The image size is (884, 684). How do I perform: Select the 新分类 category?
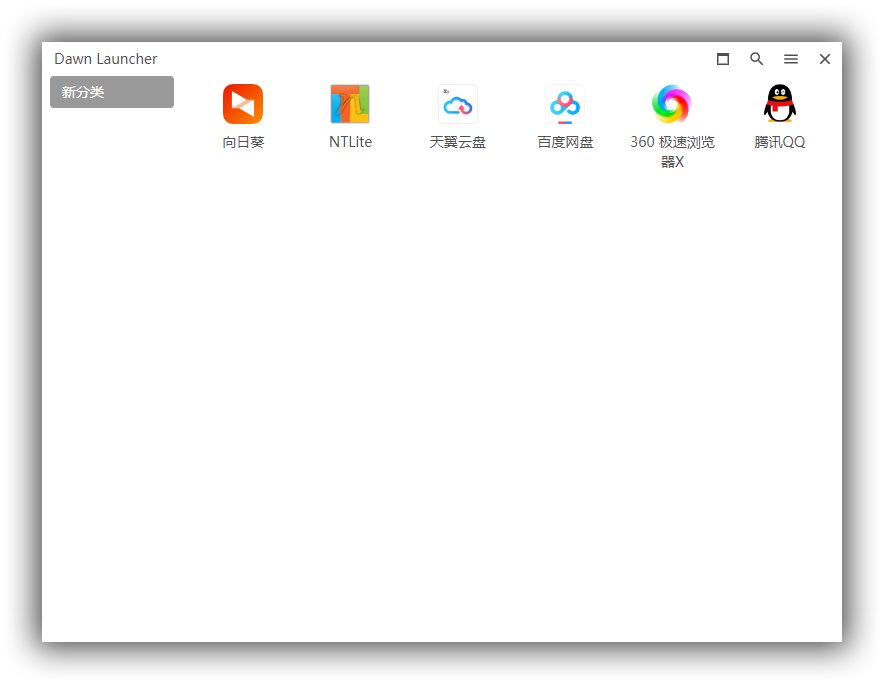click(x=112, y=92)
